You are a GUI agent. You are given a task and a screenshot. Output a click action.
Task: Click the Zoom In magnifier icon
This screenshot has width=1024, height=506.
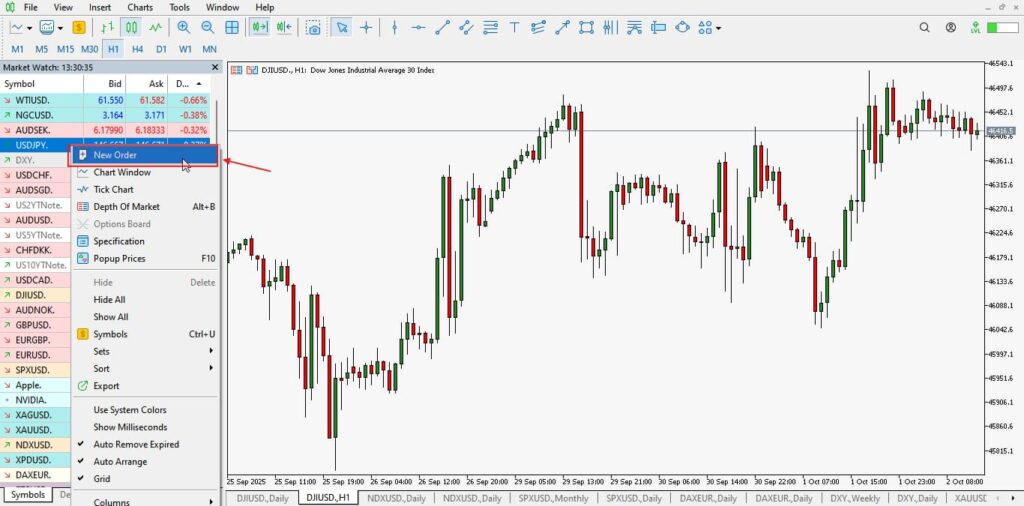point(184,28)
